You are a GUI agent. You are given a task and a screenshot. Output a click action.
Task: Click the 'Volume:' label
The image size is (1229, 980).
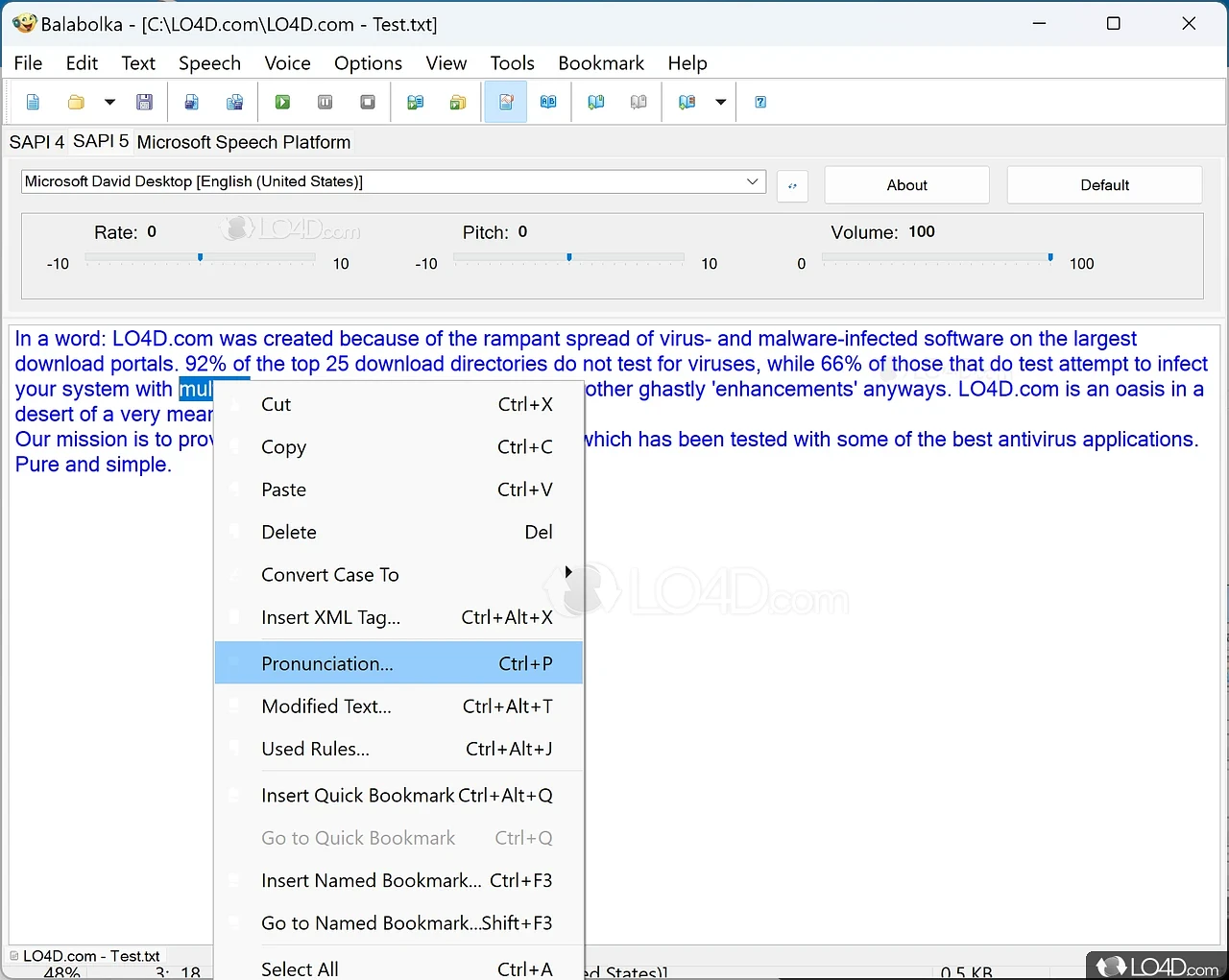point(864,232)
